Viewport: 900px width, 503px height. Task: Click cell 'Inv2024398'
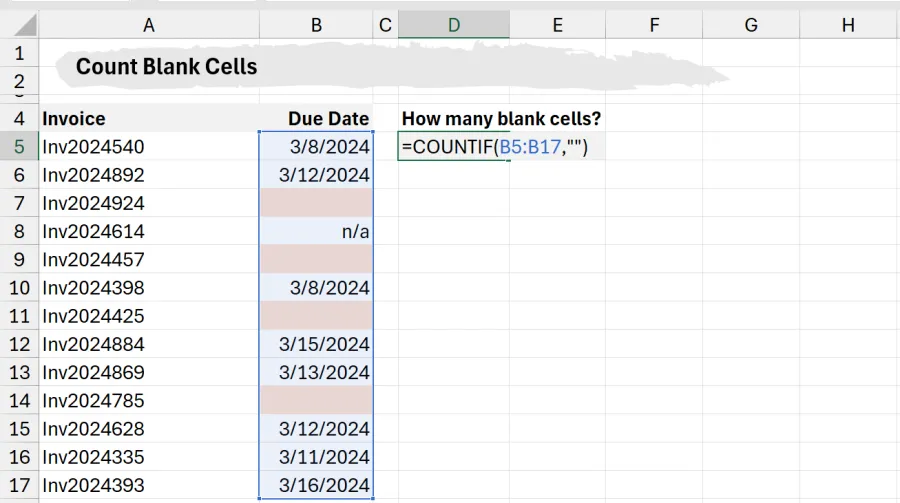[x=149, y=287]
